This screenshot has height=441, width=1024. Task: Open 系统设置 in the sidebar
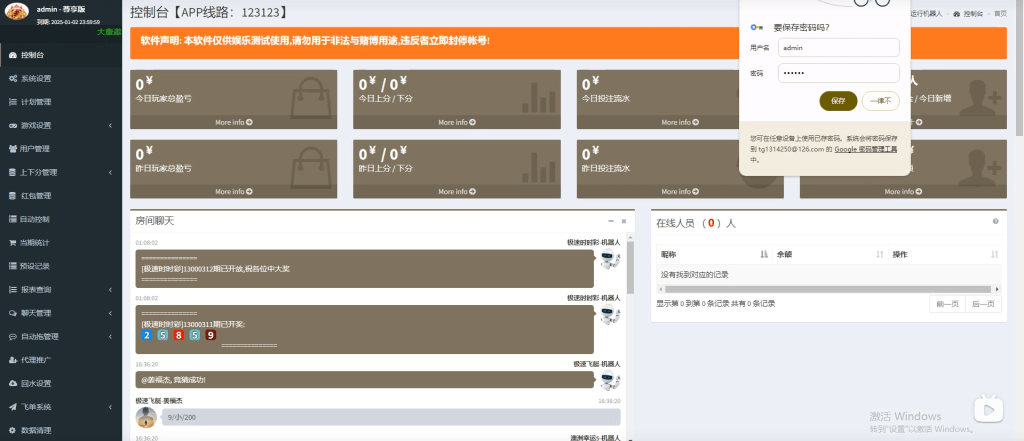coord(36,78)
